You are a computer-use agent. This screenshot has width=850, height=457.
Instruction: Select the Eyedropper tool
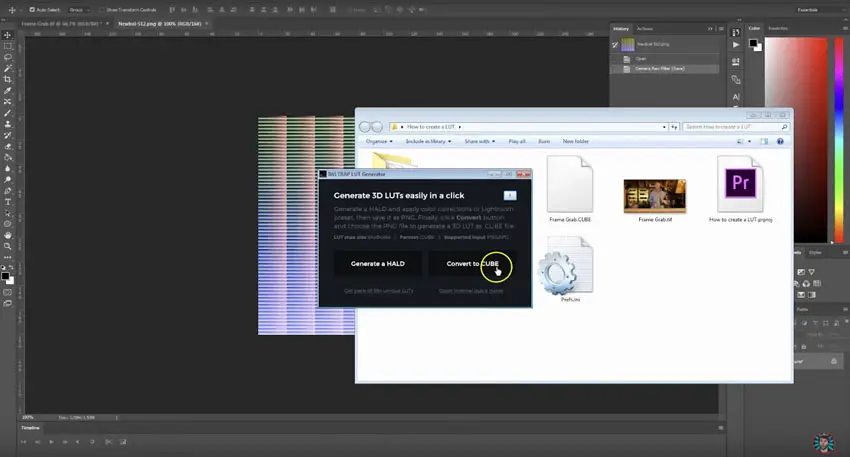click(8, 91)
